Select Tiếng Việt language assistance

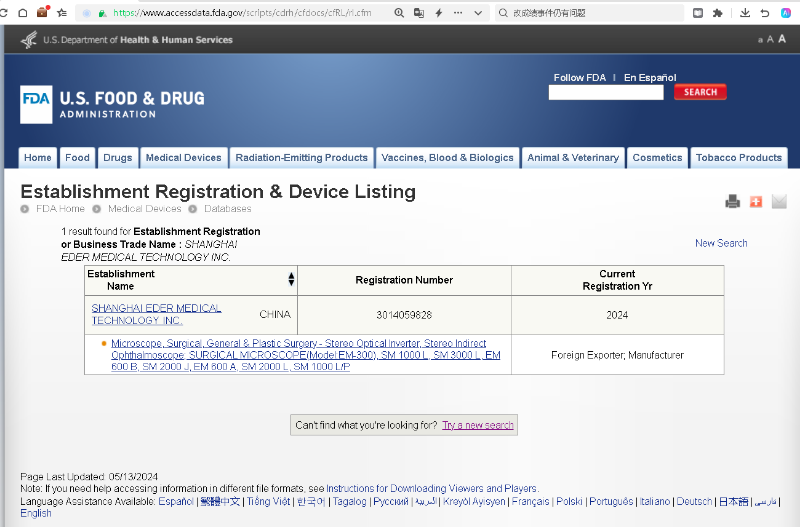[268, 501]
